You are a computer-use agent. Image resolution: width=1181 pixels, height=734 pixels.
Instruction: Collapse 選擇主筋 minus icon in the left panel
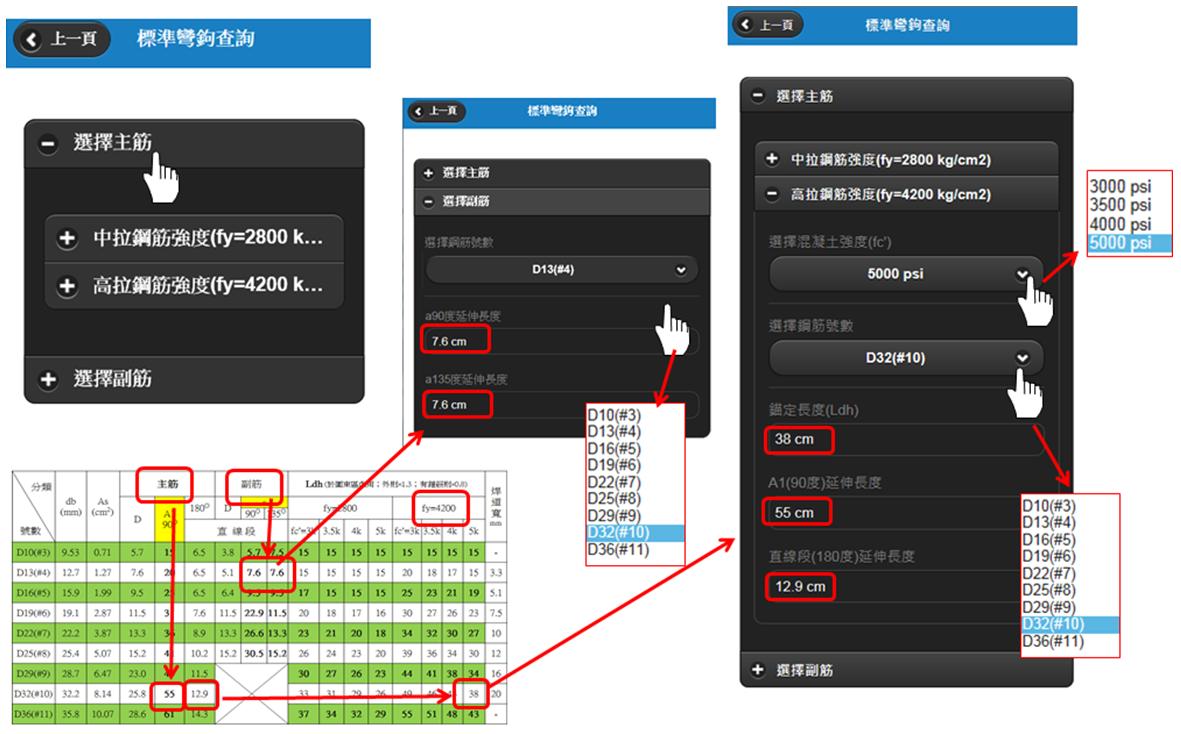pyautogui.click(x=48, y=144)
